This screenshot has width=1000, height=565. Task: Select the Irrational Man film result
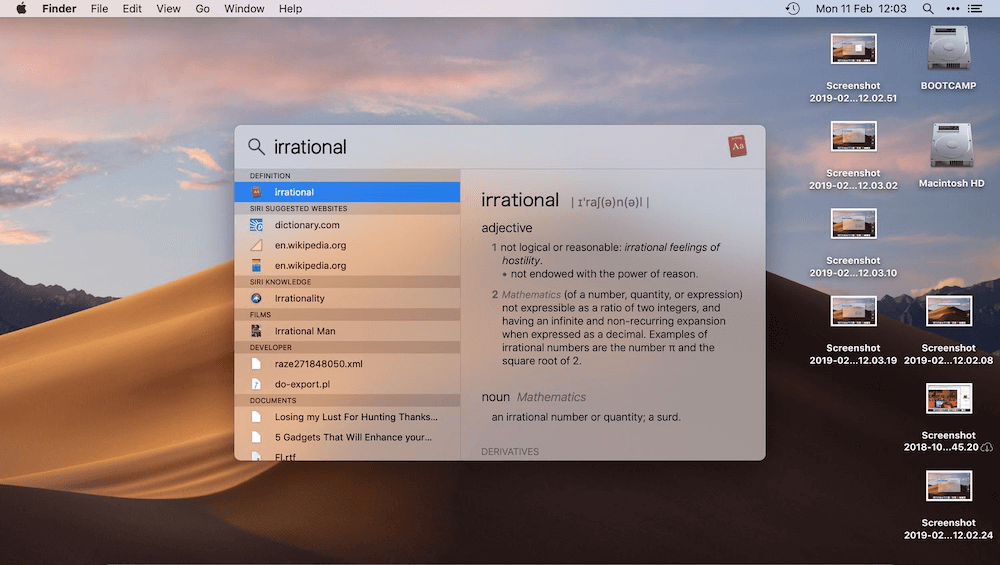point(305,331)
